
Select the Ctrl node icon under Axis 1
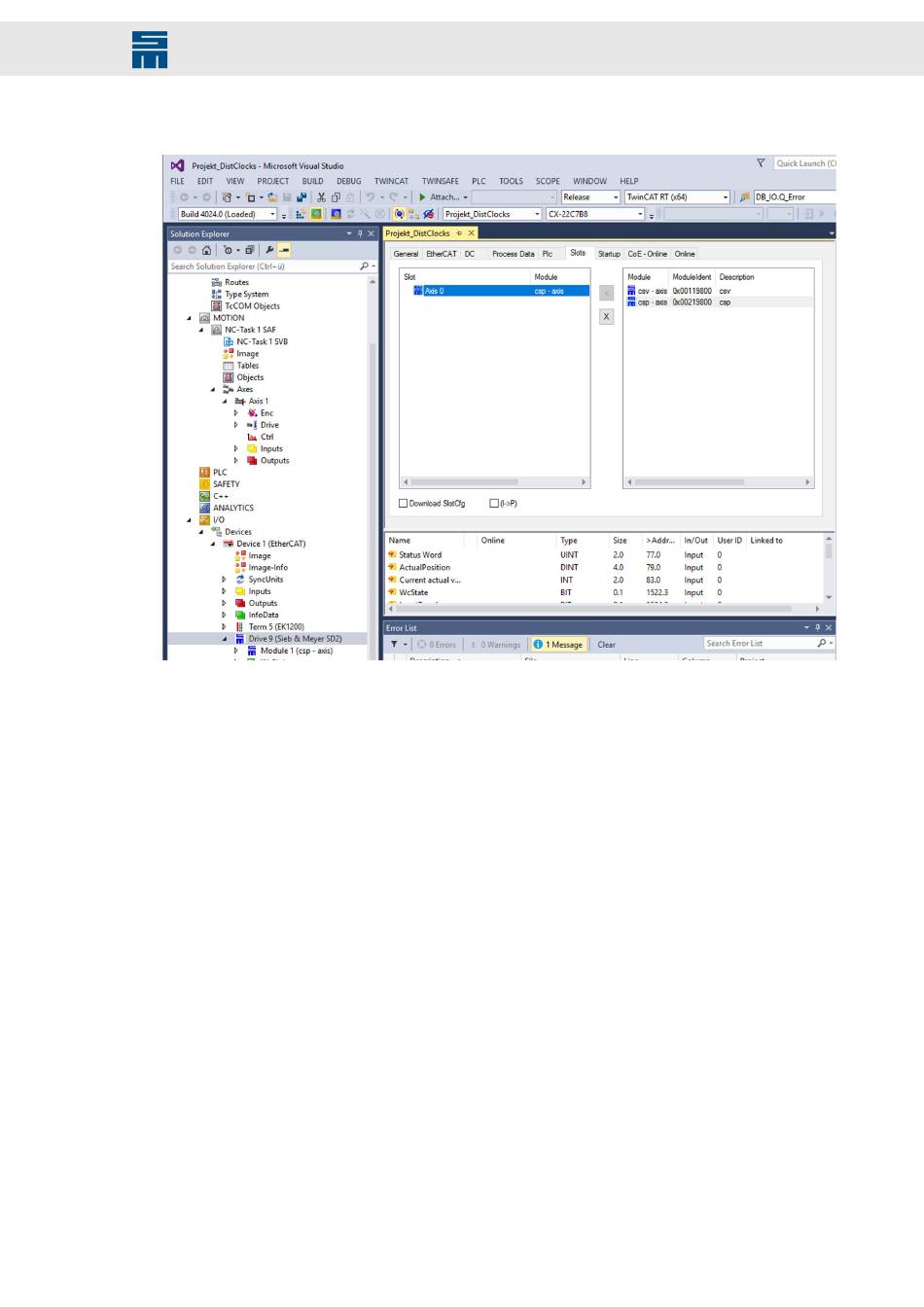click(x=252, y=437)
